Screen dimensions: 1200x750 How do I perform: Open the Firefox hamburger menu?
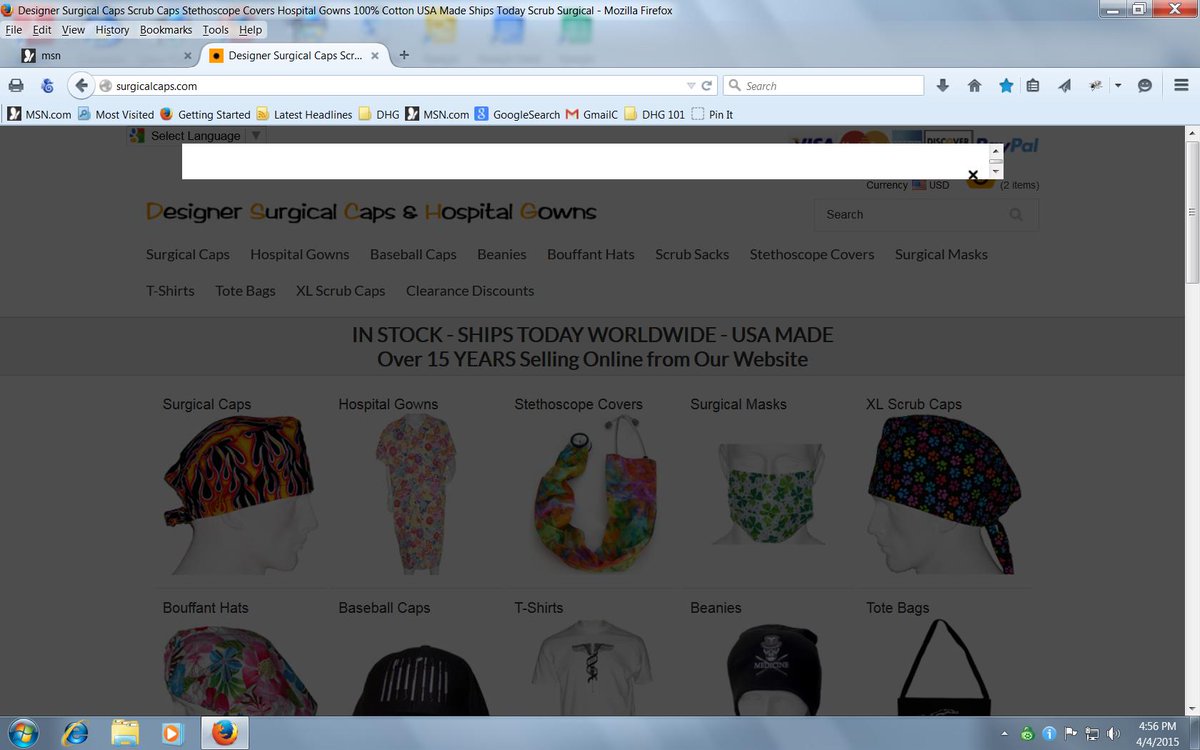click(1181, 86)
